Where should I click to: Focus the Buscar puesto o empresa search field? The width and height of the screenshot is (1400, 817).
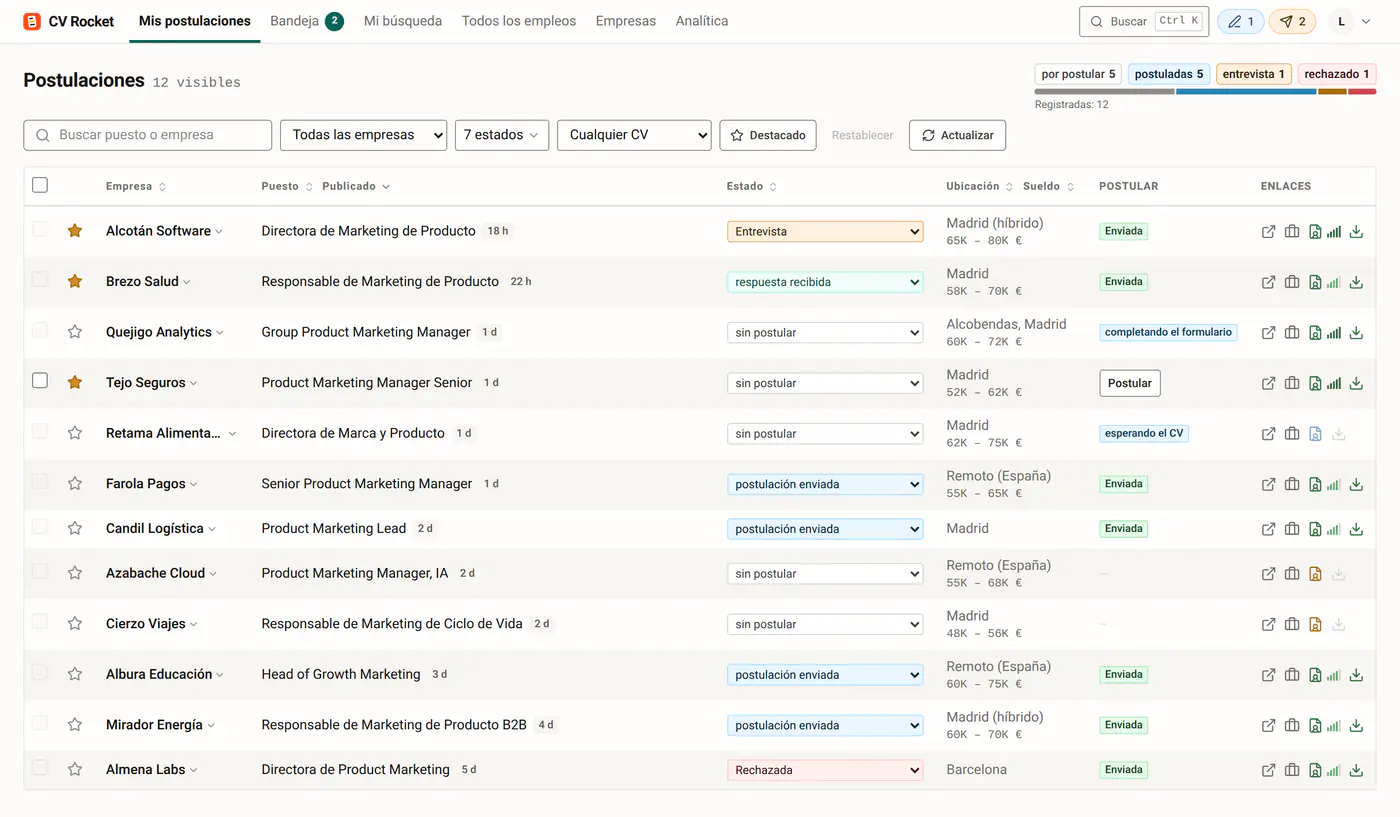148,135
